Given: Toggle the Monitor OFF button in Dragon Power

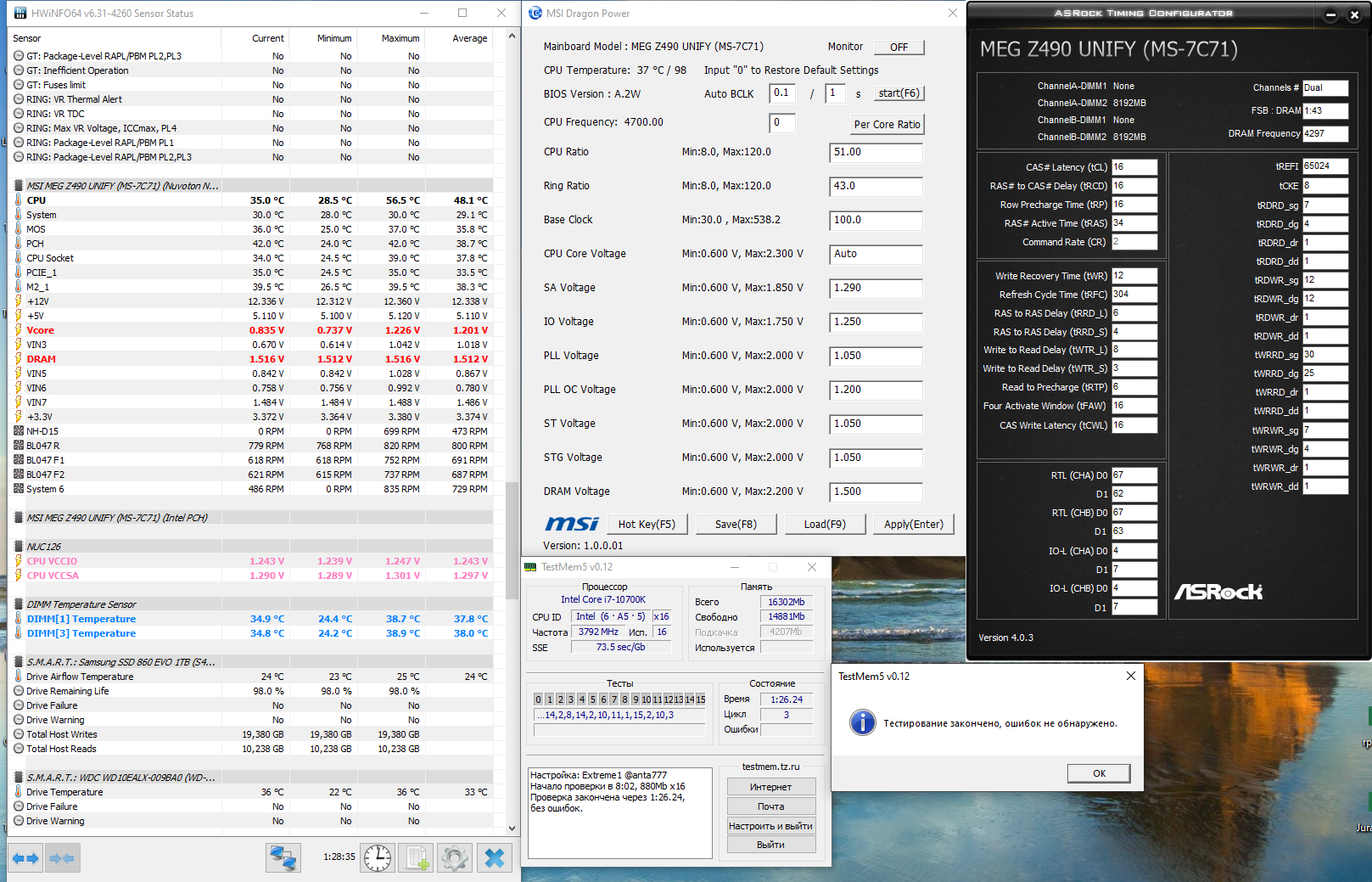Looking at the screenshot, I should pos(899,48).
